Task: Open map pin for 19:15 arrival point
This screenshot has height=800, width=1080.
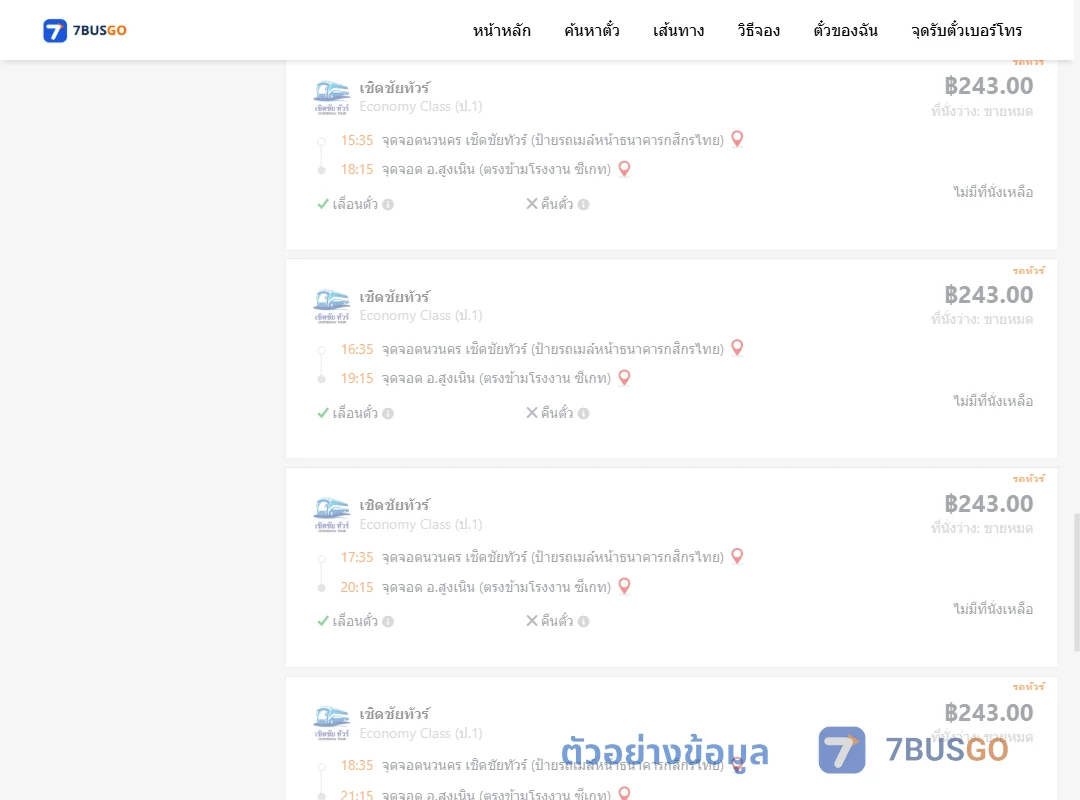Action: tap(624, 378)
